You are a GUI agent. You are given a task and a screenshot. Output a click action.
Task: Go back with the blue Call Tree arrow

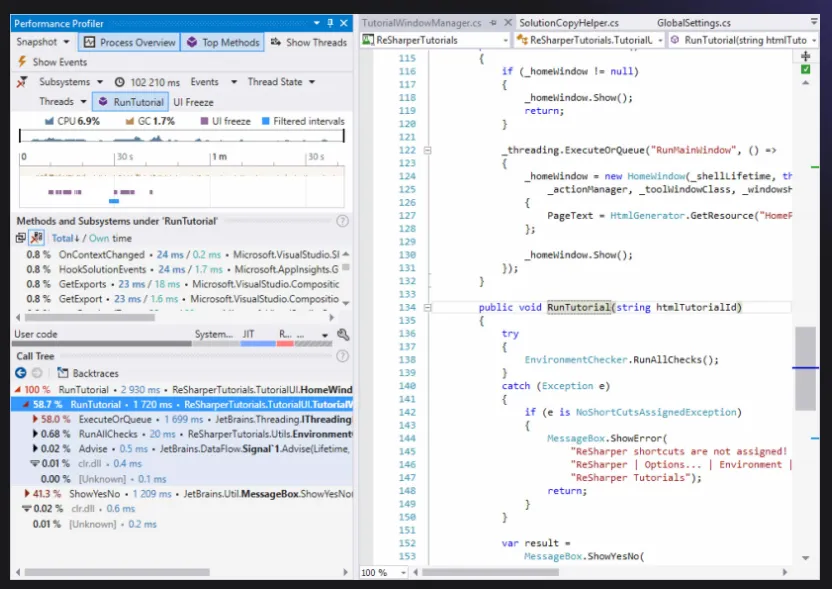point(21,373)
